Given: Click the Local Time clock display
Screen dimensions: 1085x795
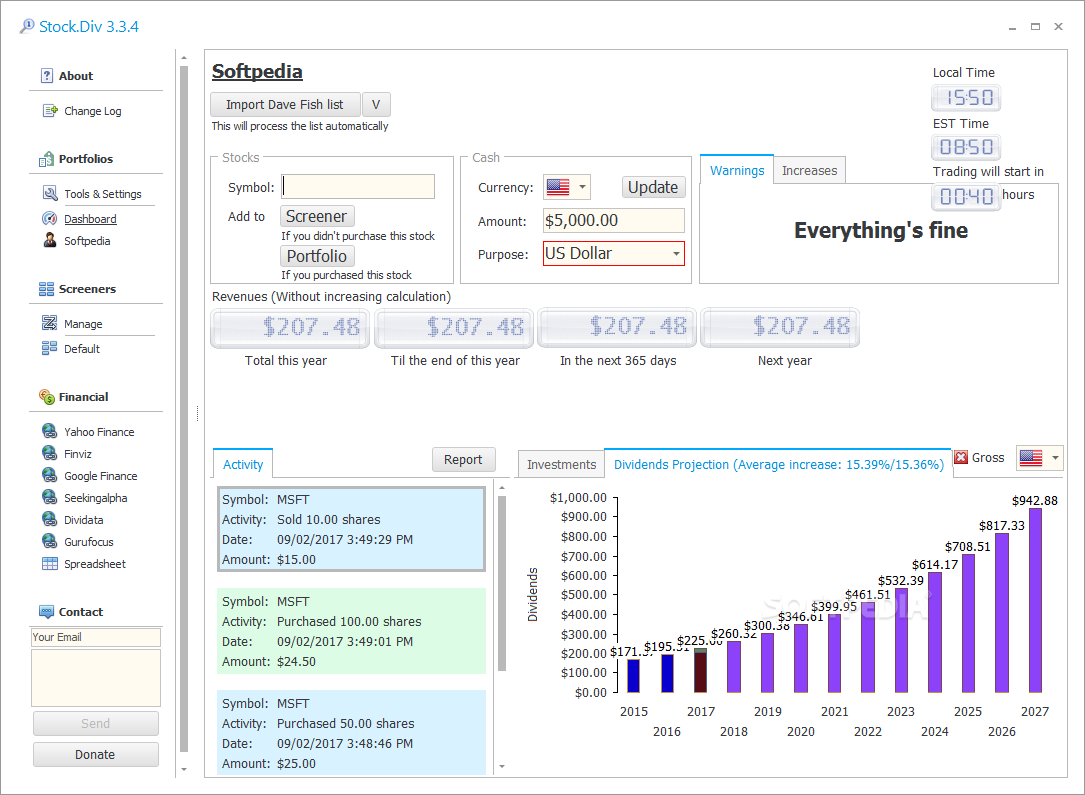Looking at the screenshot, I should tap(966, 98).
